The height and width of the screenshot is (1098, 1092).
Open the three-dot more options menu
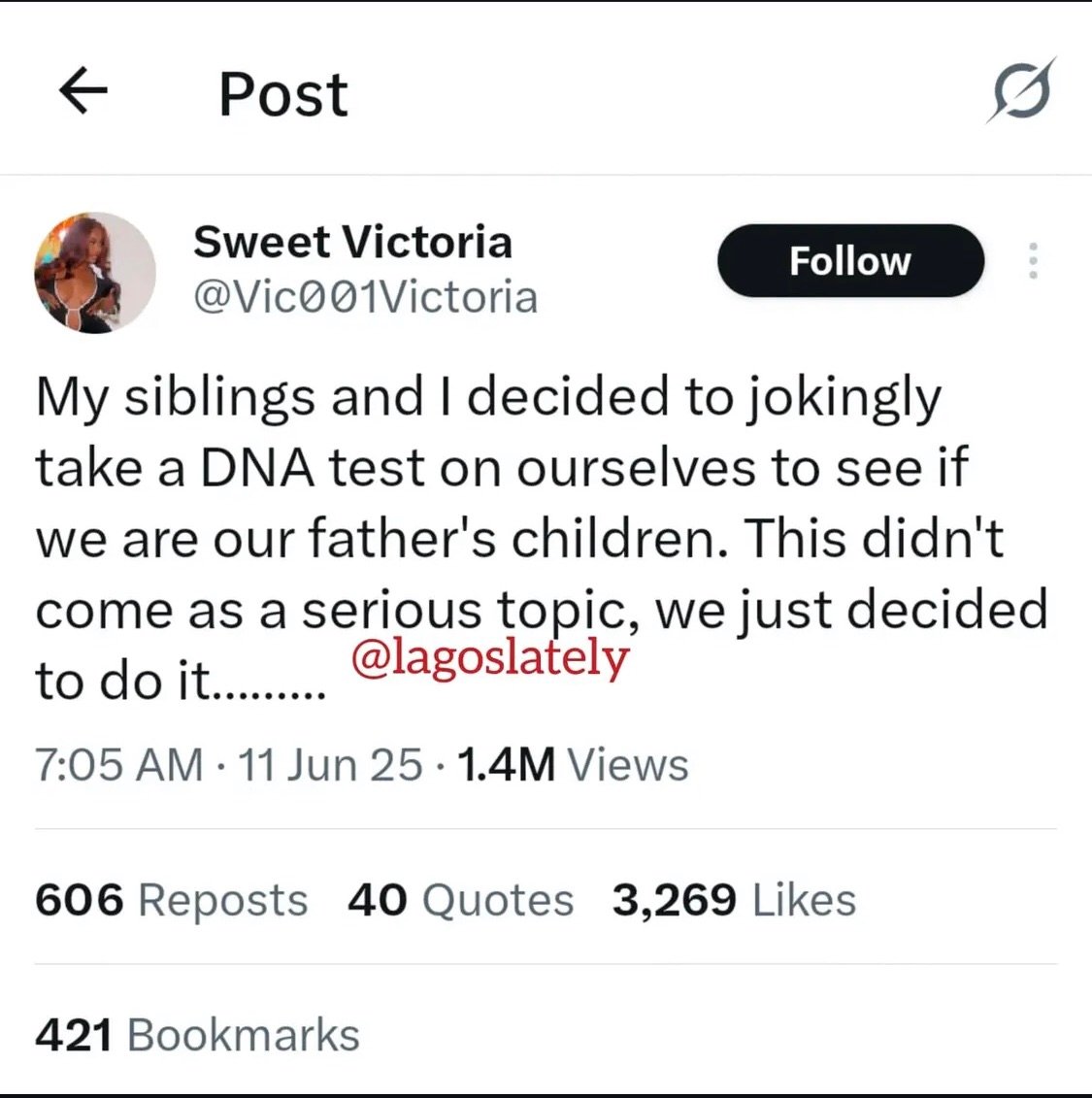(1033, 260)
